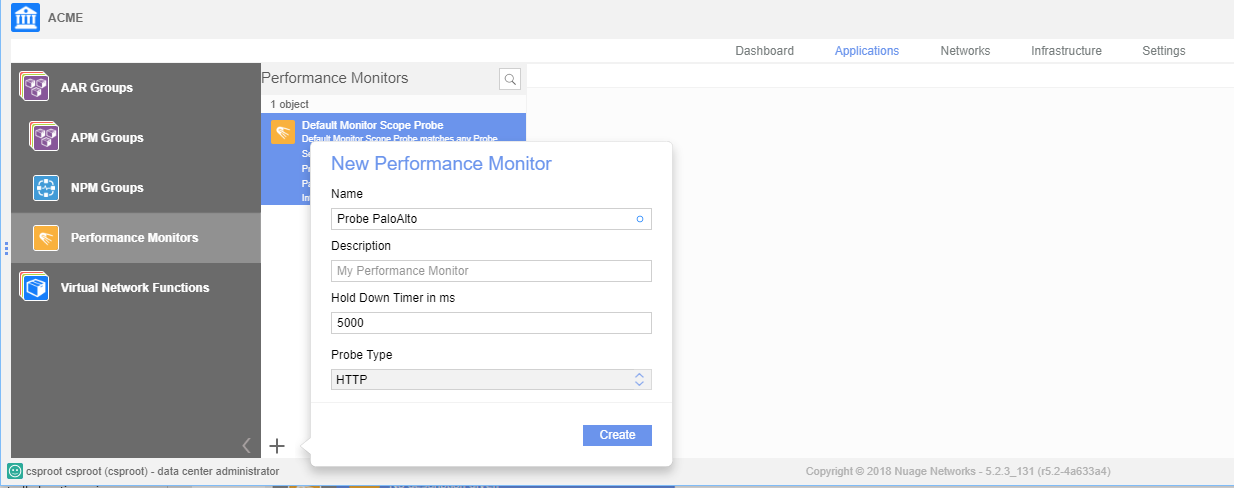Viewport: 1234px width, 488px height.
Task: Select the APM Groups icon
Action: pyautogui.click(x=46, y=137)
